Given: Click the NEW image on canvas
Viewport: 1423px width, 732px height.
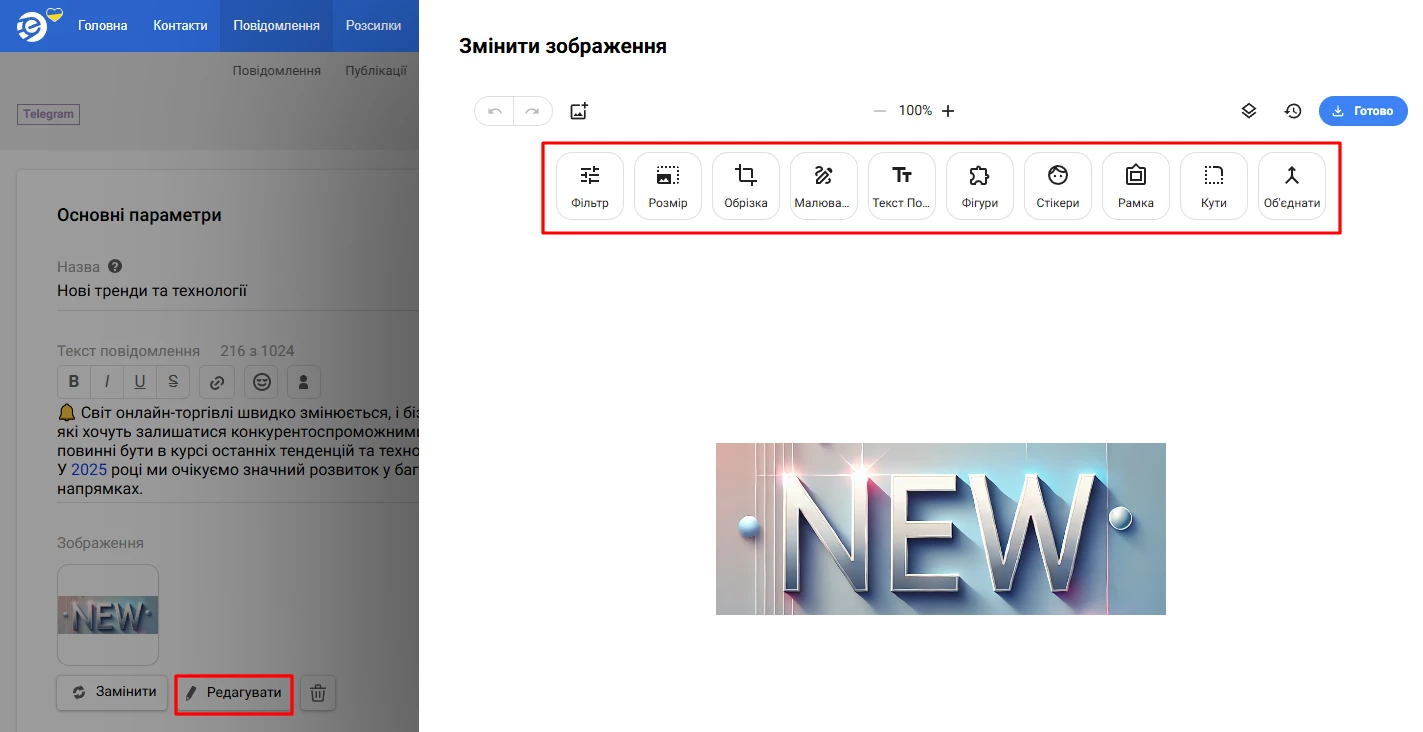Looking at the screenshot, I should (x=941, y=528).
